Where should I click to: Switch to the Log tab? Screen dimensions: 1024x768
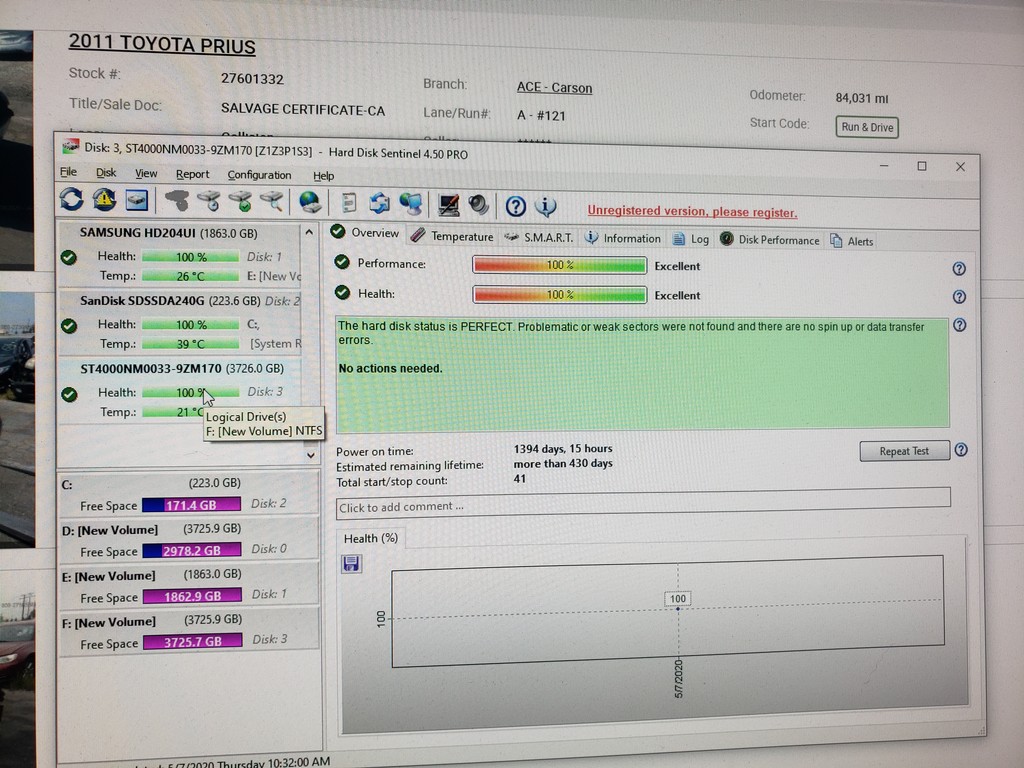click(x=691, y=239)
